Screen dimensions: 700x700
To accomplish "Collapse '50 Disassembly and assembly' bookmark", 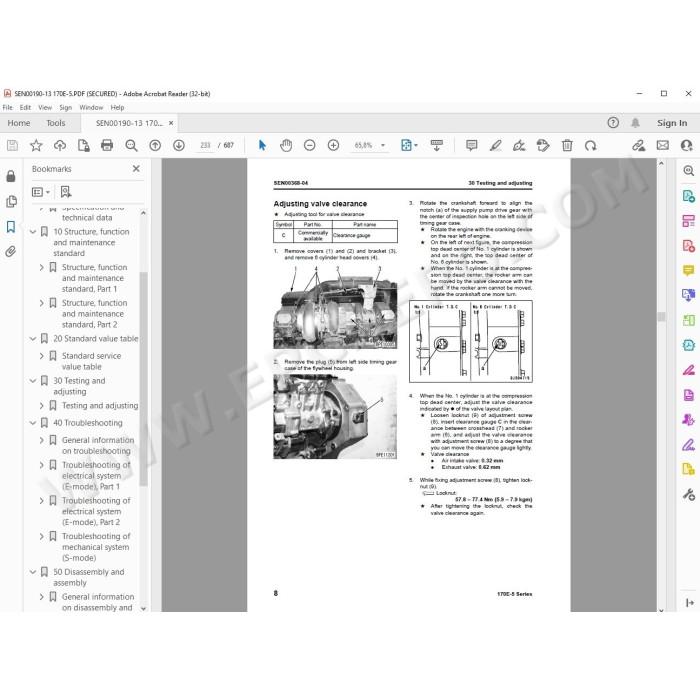I will click(x=33, y=572).
